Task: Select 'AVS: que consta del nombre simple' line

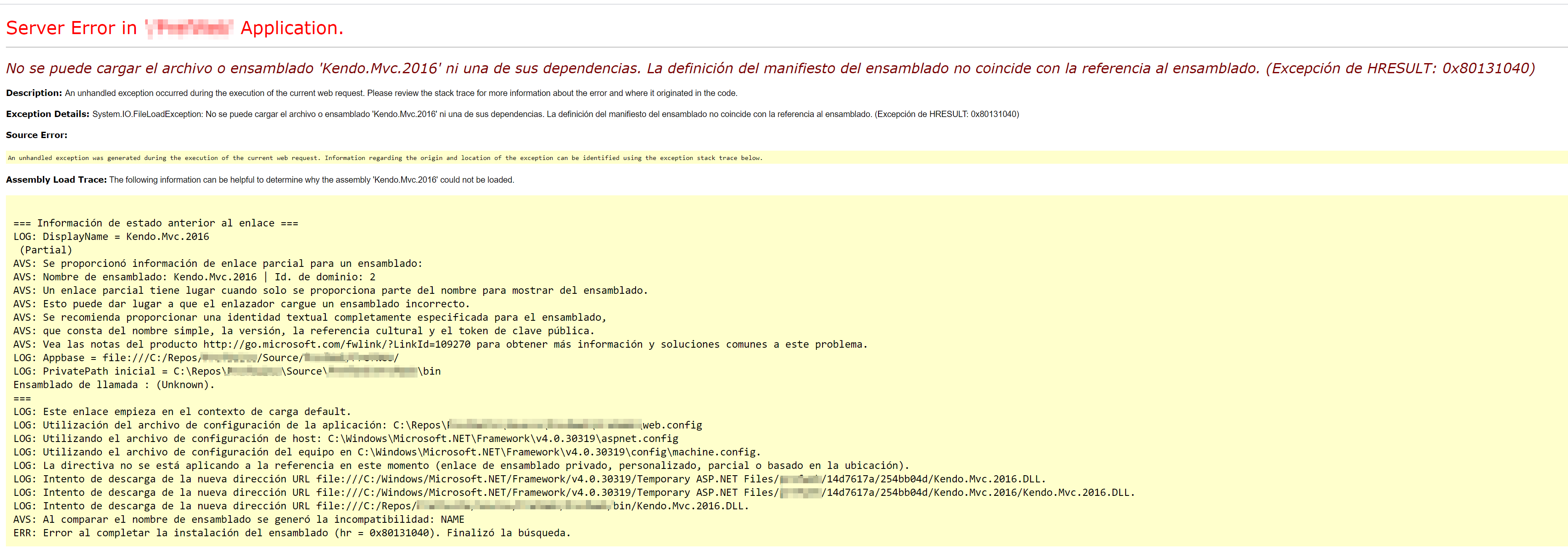Action: 304,330
